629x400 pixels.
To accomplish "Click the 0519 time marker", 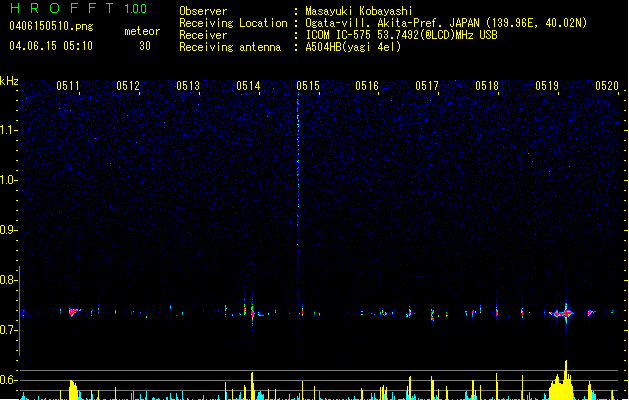I will tap(547, 86).
